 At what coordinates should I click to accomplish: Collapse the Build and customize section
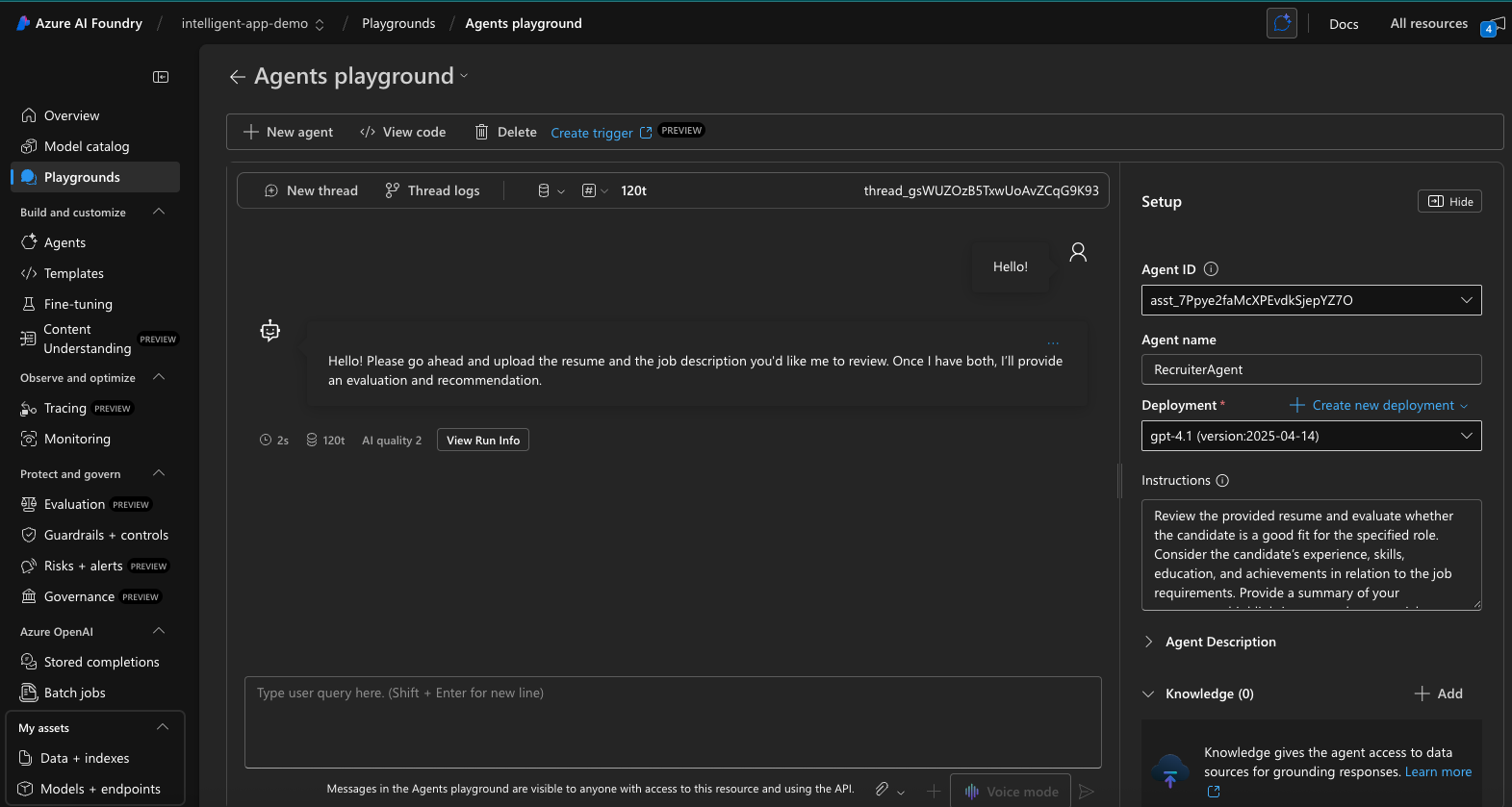[160, 212]
